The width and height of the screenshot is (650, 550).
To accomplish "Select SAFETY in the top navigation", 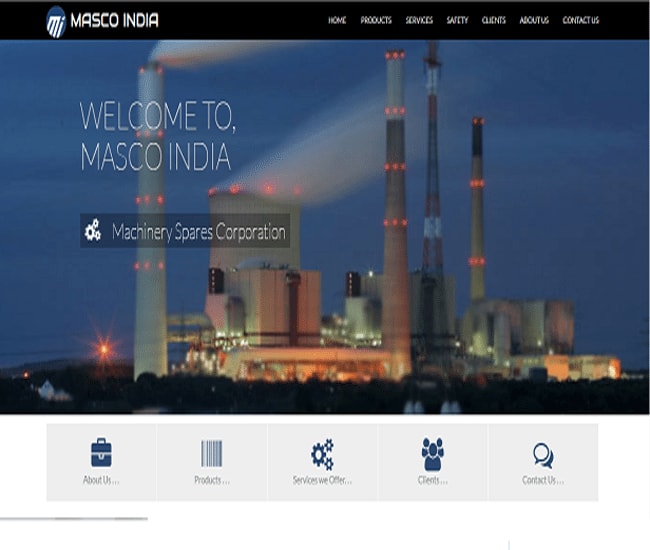I will [x=457, y=20].
